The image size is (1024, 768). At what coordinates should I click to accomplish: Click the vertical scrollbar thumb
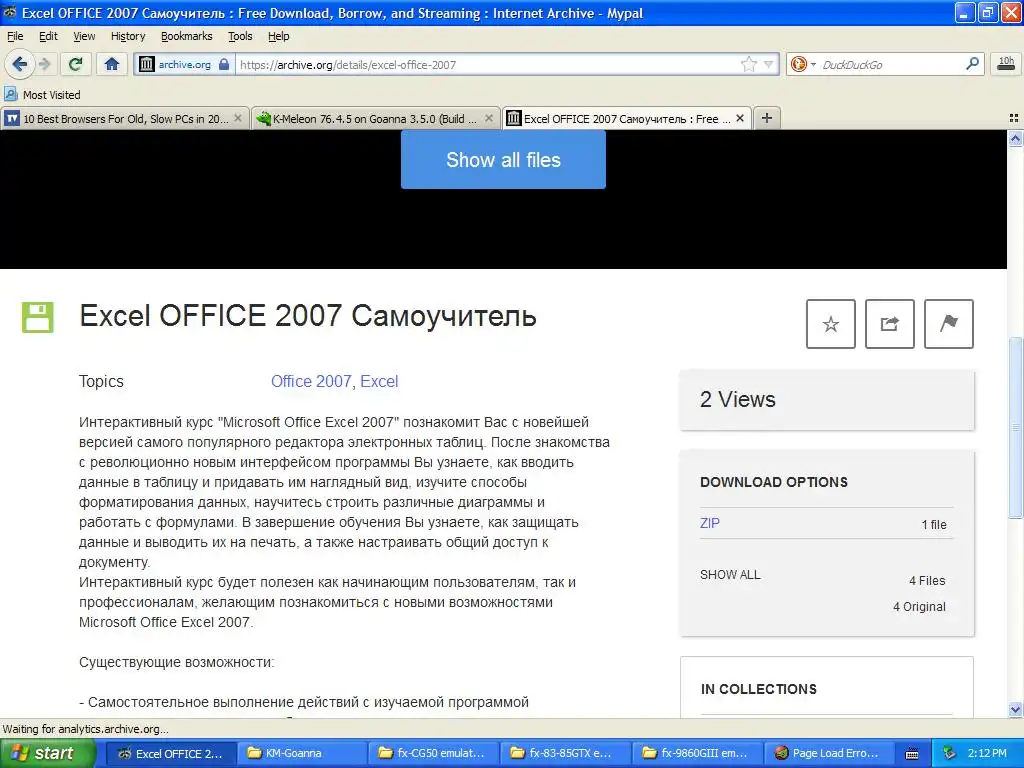1015,428
